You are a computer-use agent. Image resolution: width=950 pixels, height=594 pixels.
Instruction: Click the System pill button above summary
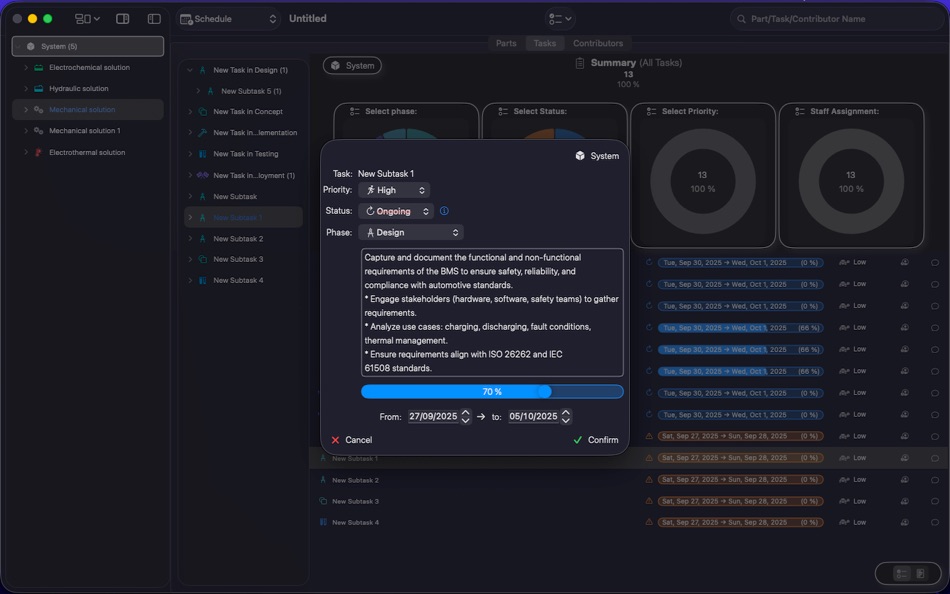click(353, 65)
